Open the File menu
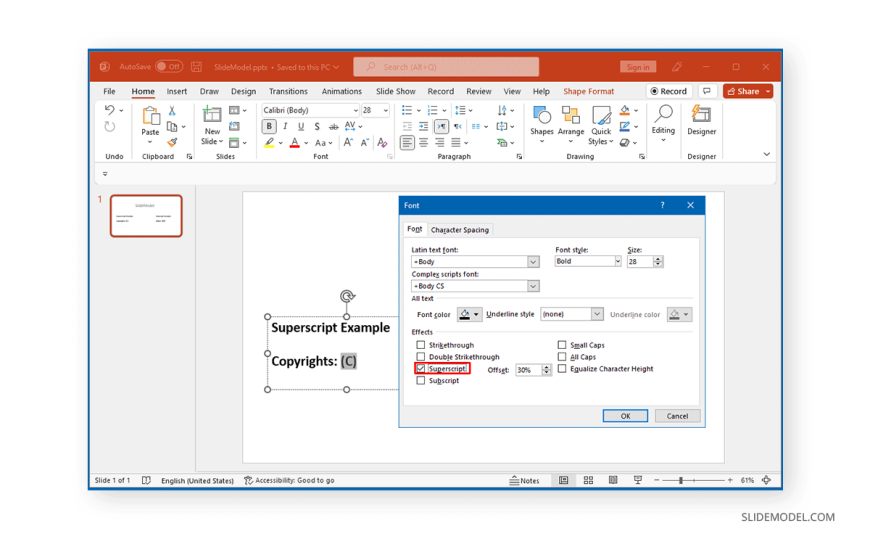Viewport: 870px width, 539px height. tap(109, 91)
